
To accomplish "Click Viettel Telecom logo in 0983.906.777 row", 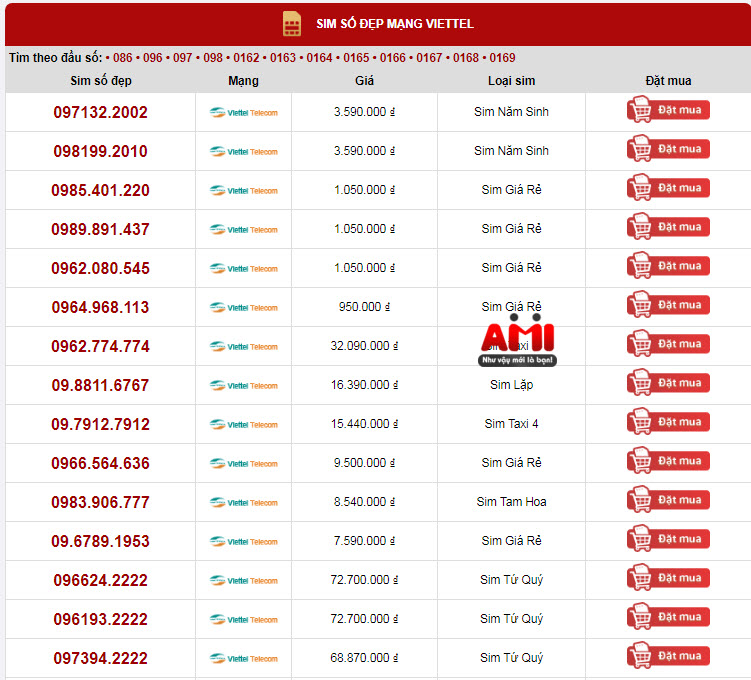I will tap(243, 503).
